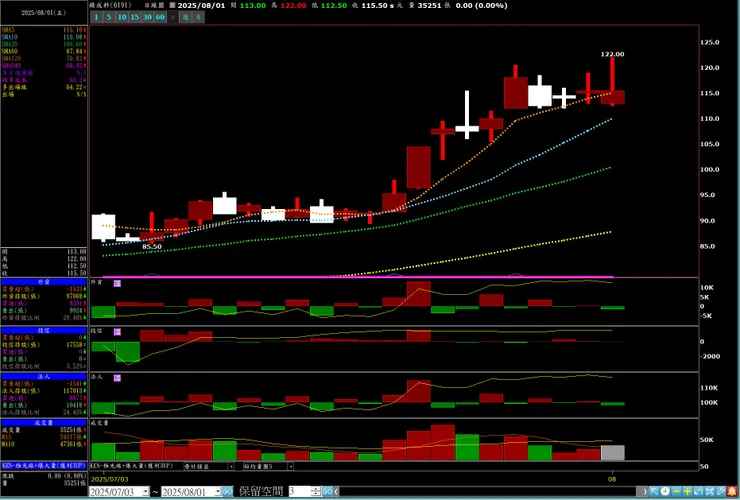Click the SMA60 value row

click(44, 51)
